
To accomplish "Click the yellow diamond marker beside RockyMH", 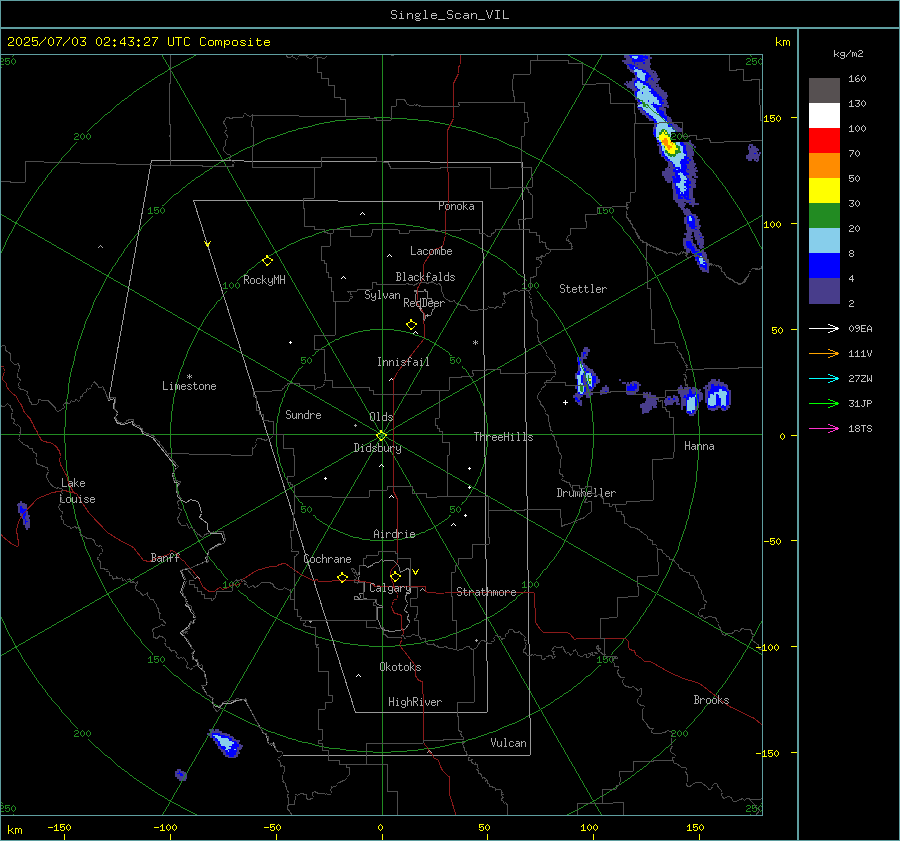I will click(267, 261).
